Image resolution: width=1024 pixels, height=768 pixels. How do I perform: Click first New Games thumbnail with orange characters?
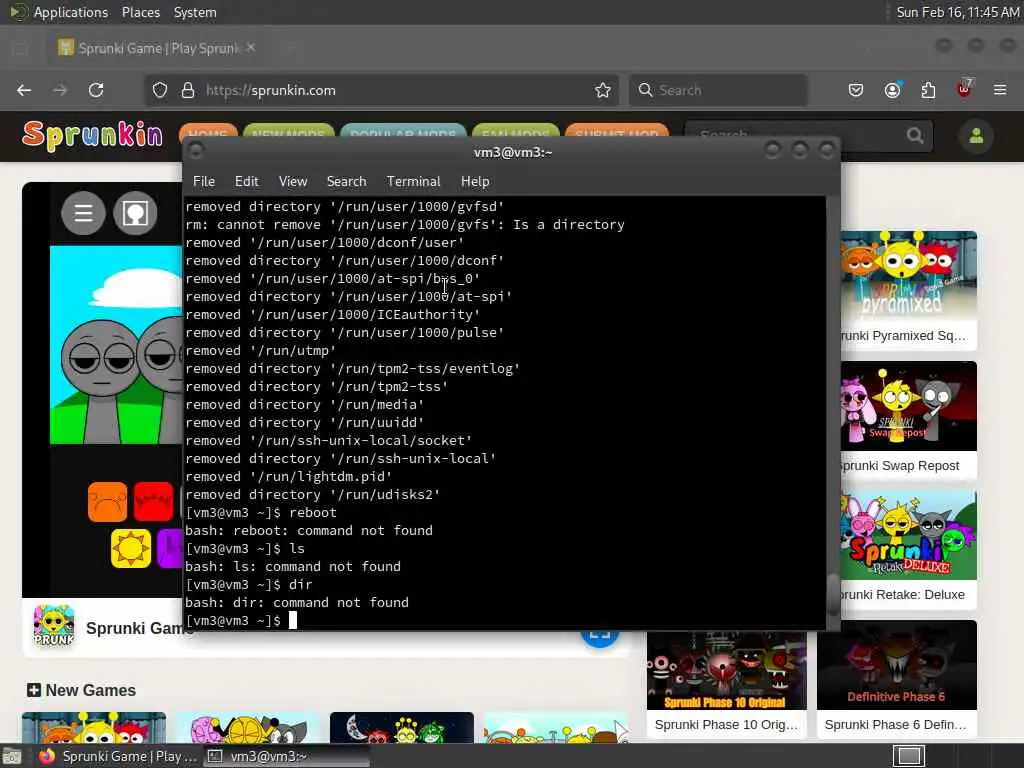[94, 728]
